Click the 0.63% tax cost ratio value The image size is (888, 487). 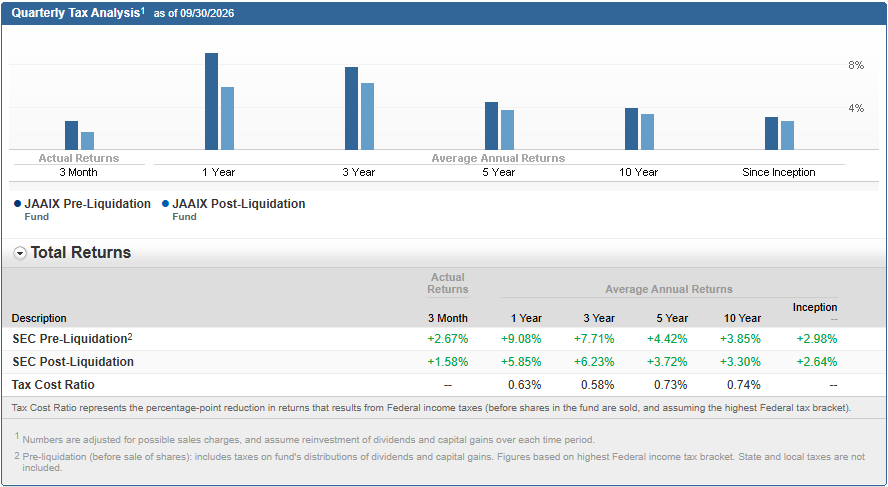pyautogui.click(x=524, y=385)
